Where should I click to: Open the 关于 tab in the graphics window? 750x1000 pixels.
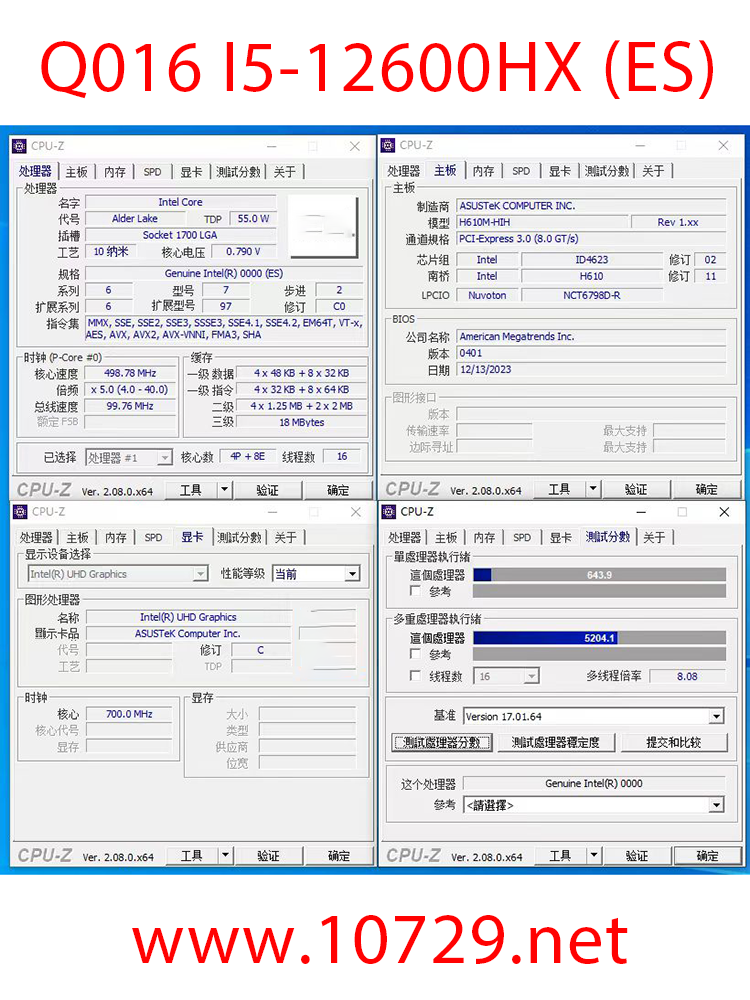(x=286, y=538)
